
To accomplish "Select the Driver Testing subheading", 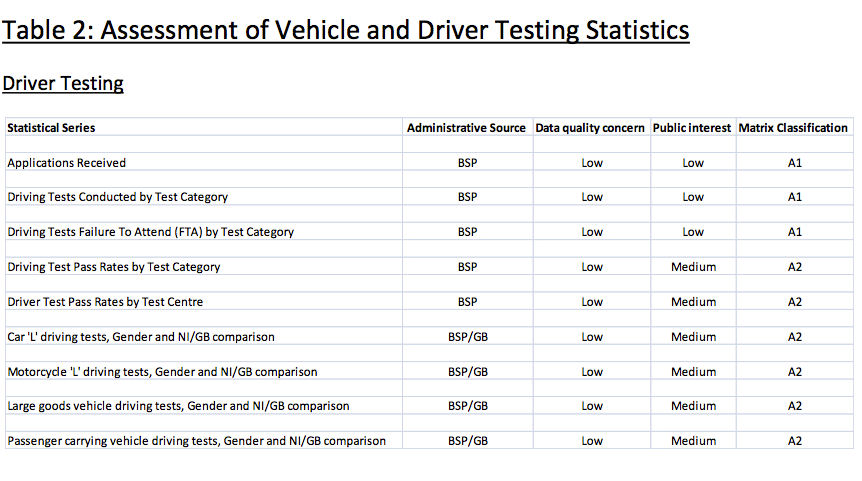I will (x=63, y=84).
